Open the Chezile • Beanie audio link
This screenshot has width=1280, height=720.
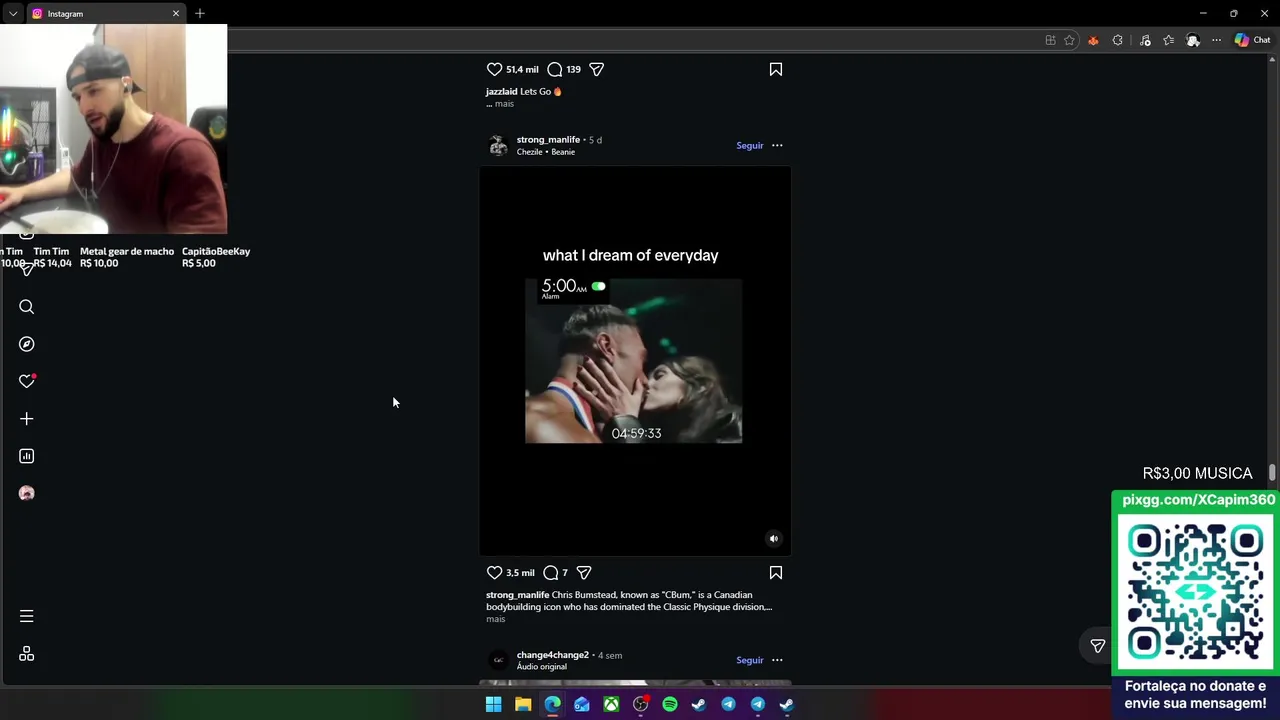click(546, 152)
